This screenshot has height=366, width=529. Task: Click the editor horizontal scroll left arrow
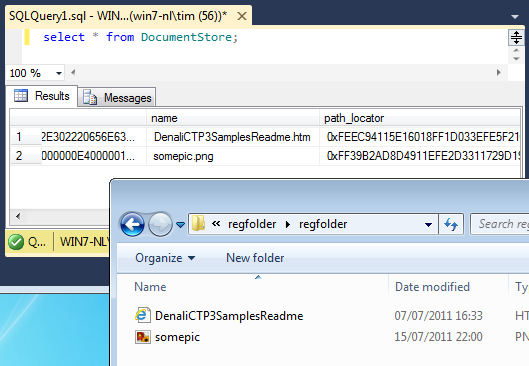coord(73,72)
